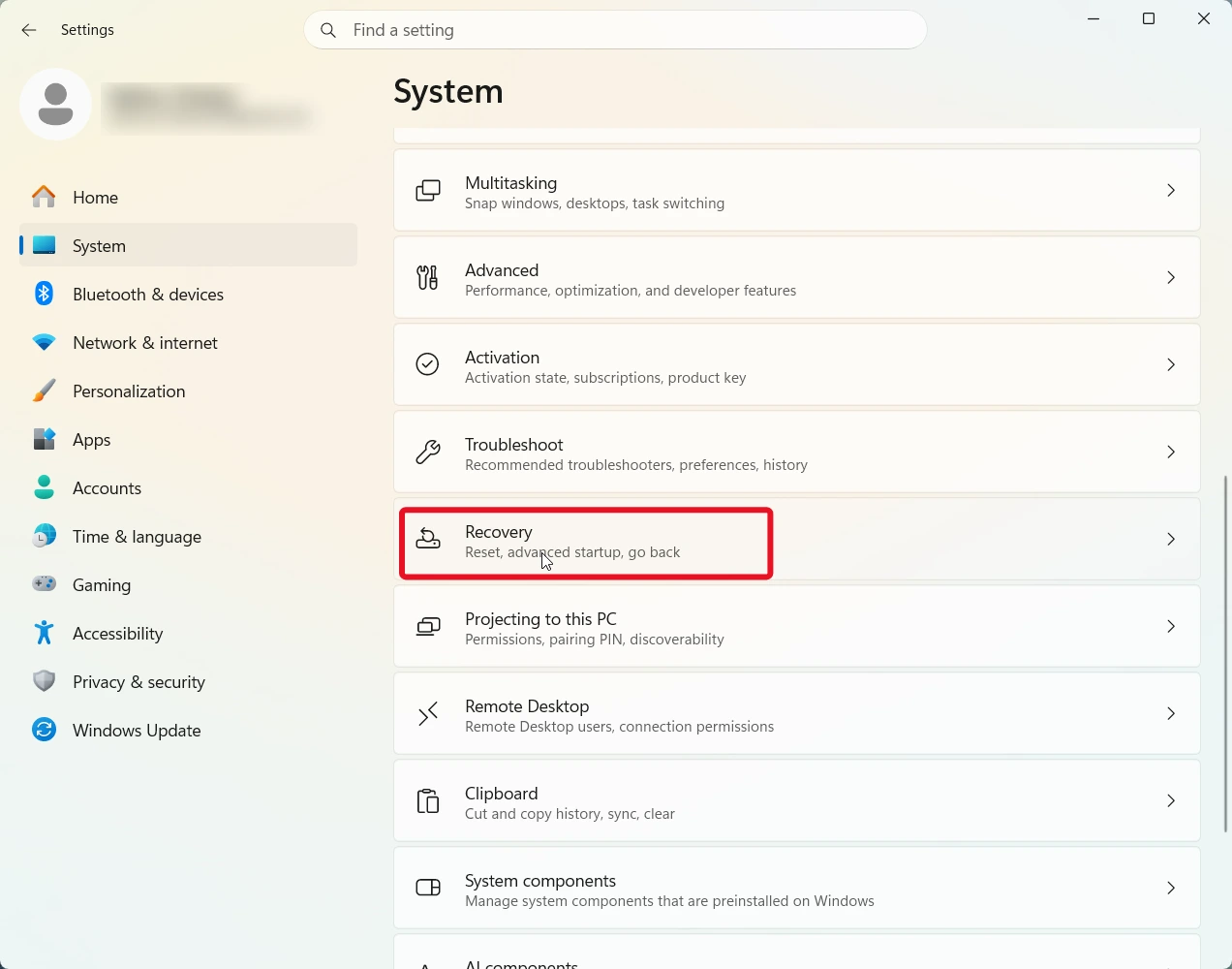1232x969 pixels.
Task: Open the Advanced settings title
Action: [x=502, y=270]
